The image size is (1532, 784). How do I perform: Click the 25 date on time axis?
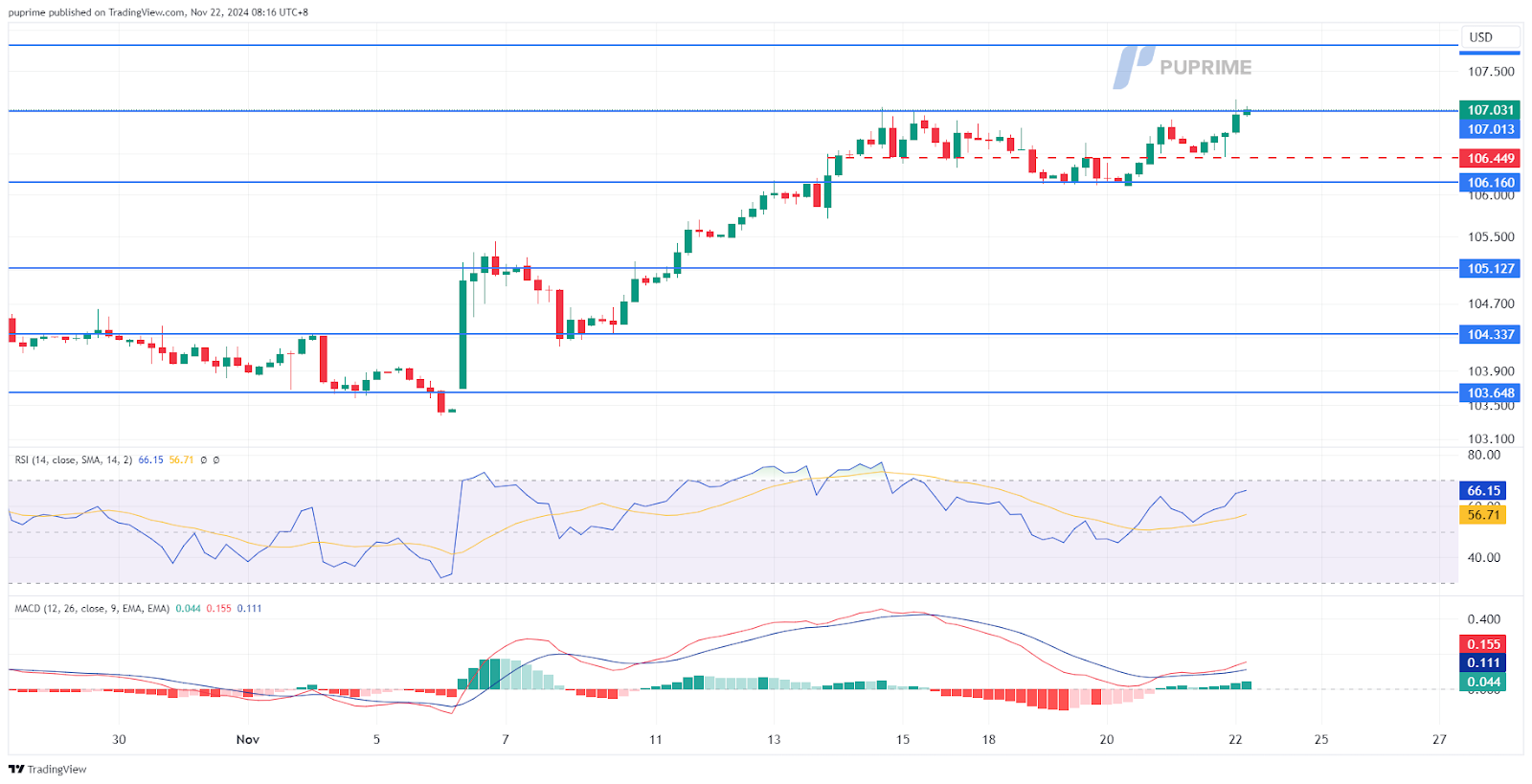1321,739
